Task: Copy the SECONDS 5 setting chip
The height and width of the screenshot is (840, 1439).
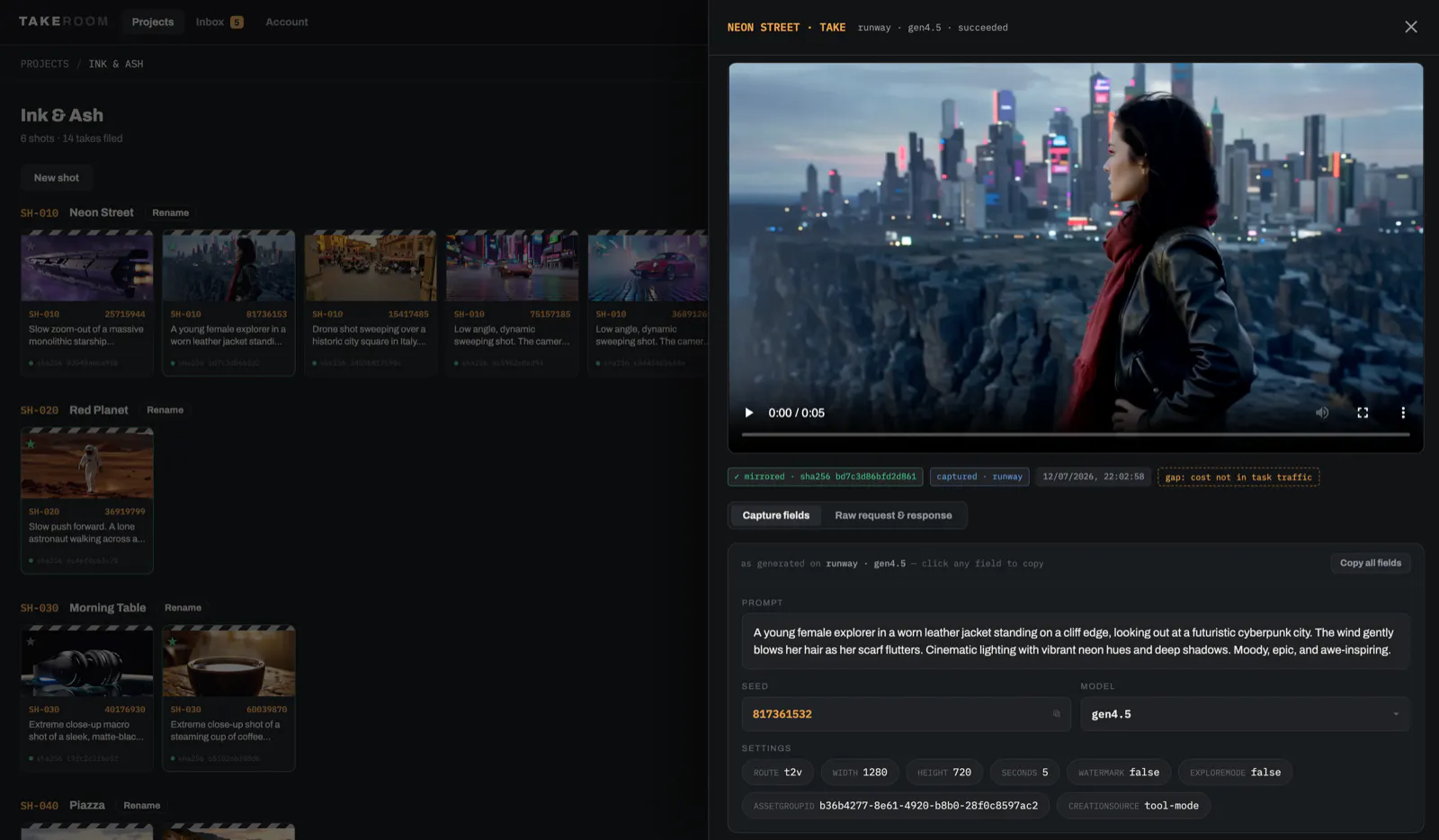Action: pos(1024,773)
